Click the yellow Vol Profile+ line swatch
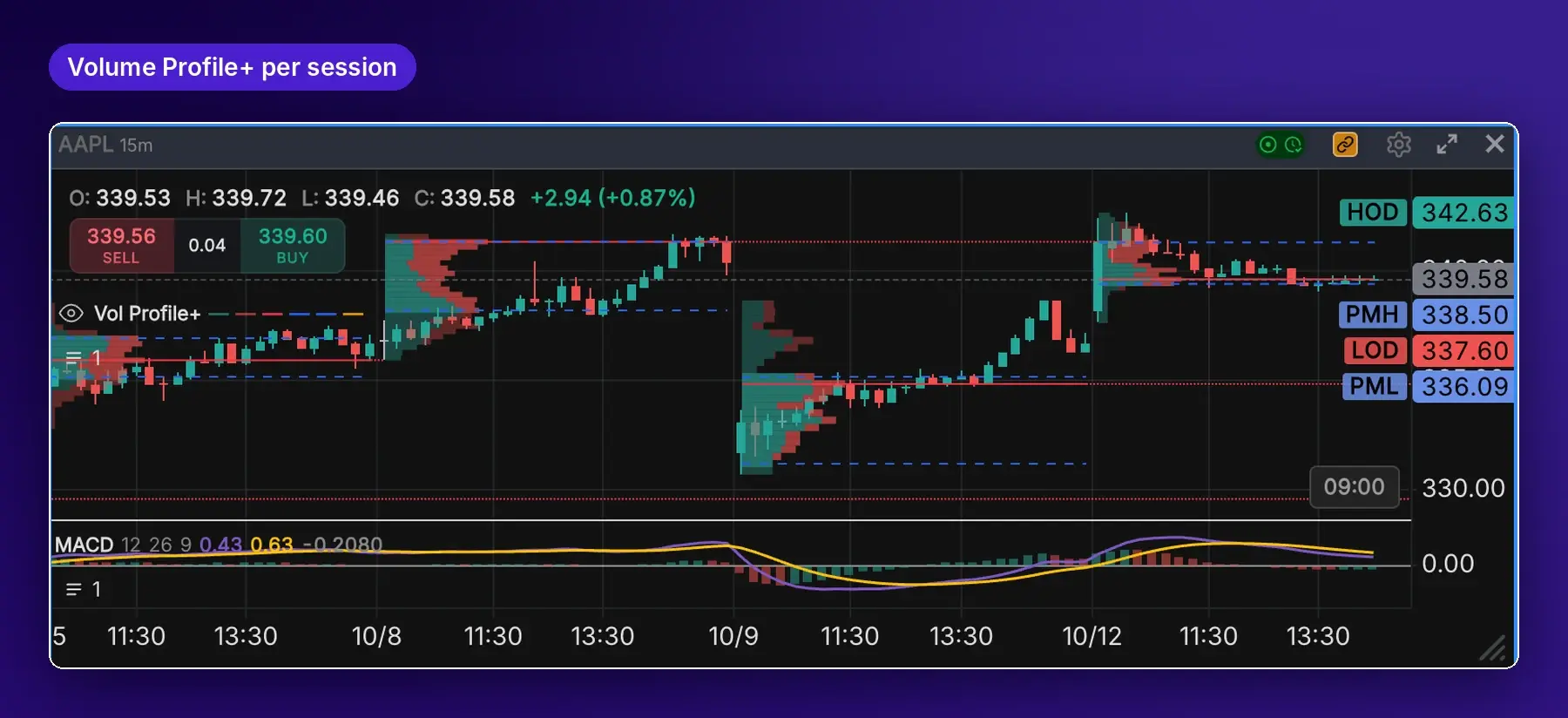Image resolution: width=1568 pixels, height=718 pixels. (x=353, y=314)
